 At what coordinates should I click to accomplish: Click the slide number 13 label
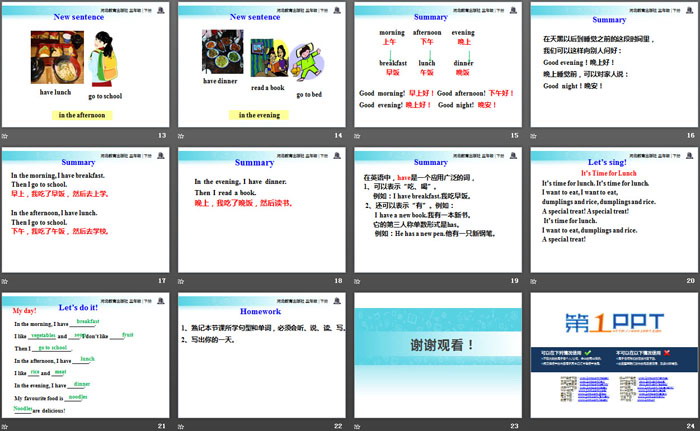tap(162, 135)
